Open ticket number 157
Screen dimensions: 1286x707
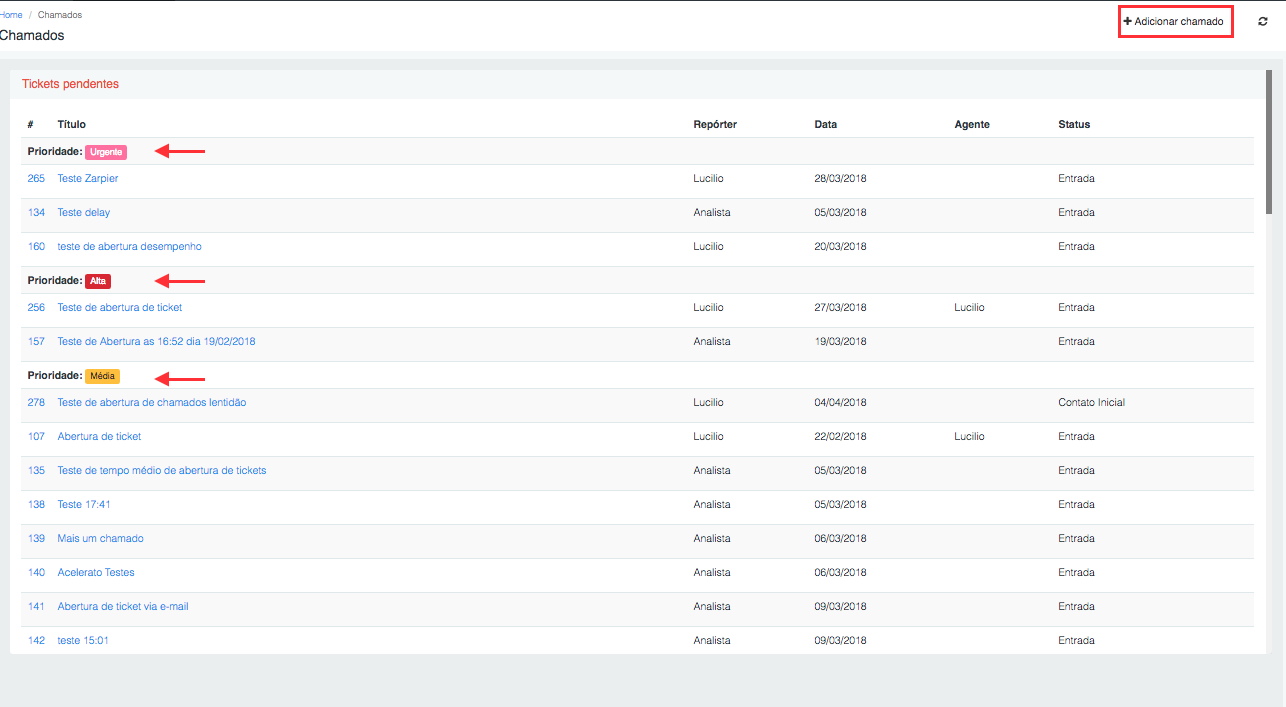[x=36, y=341]
